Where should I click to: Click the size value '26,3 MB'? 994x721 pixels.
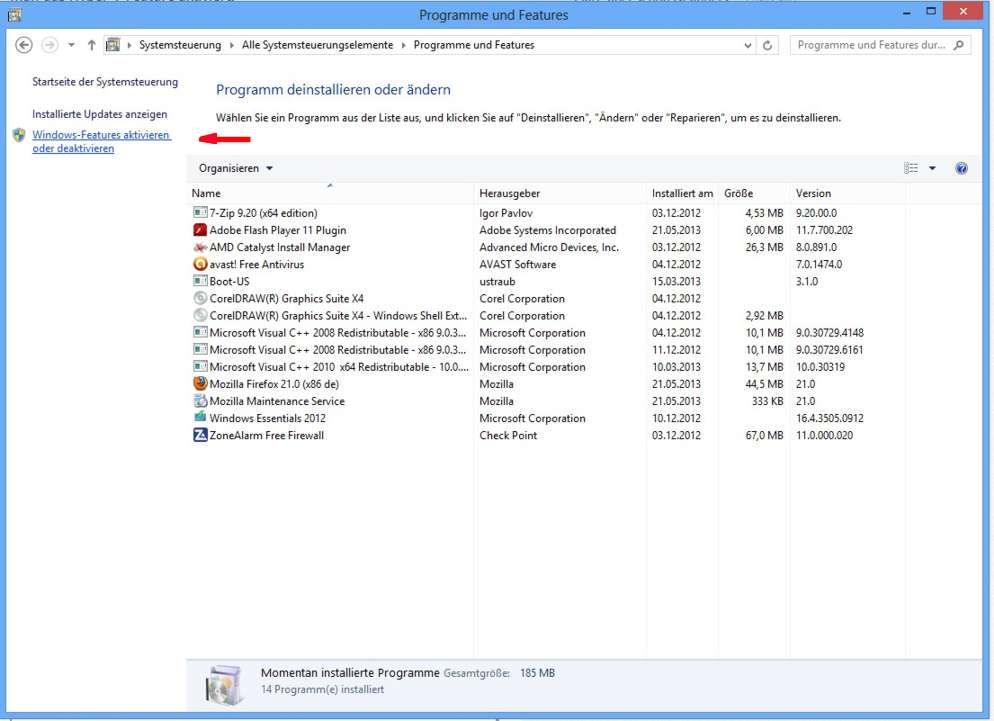pos(764,247)
